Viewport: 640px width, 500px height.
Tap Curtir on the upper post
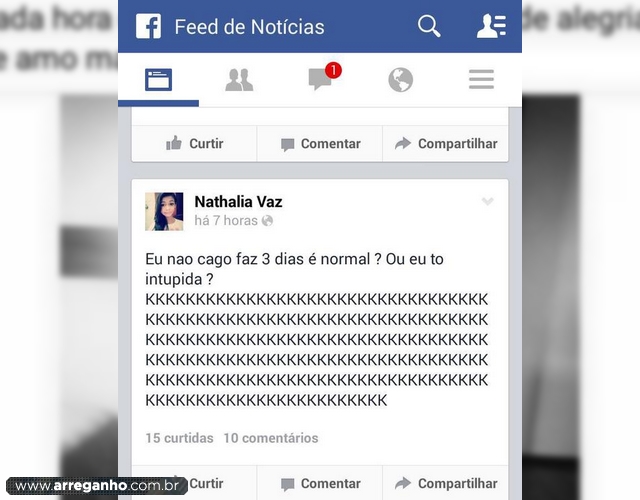tap(194, 144)
